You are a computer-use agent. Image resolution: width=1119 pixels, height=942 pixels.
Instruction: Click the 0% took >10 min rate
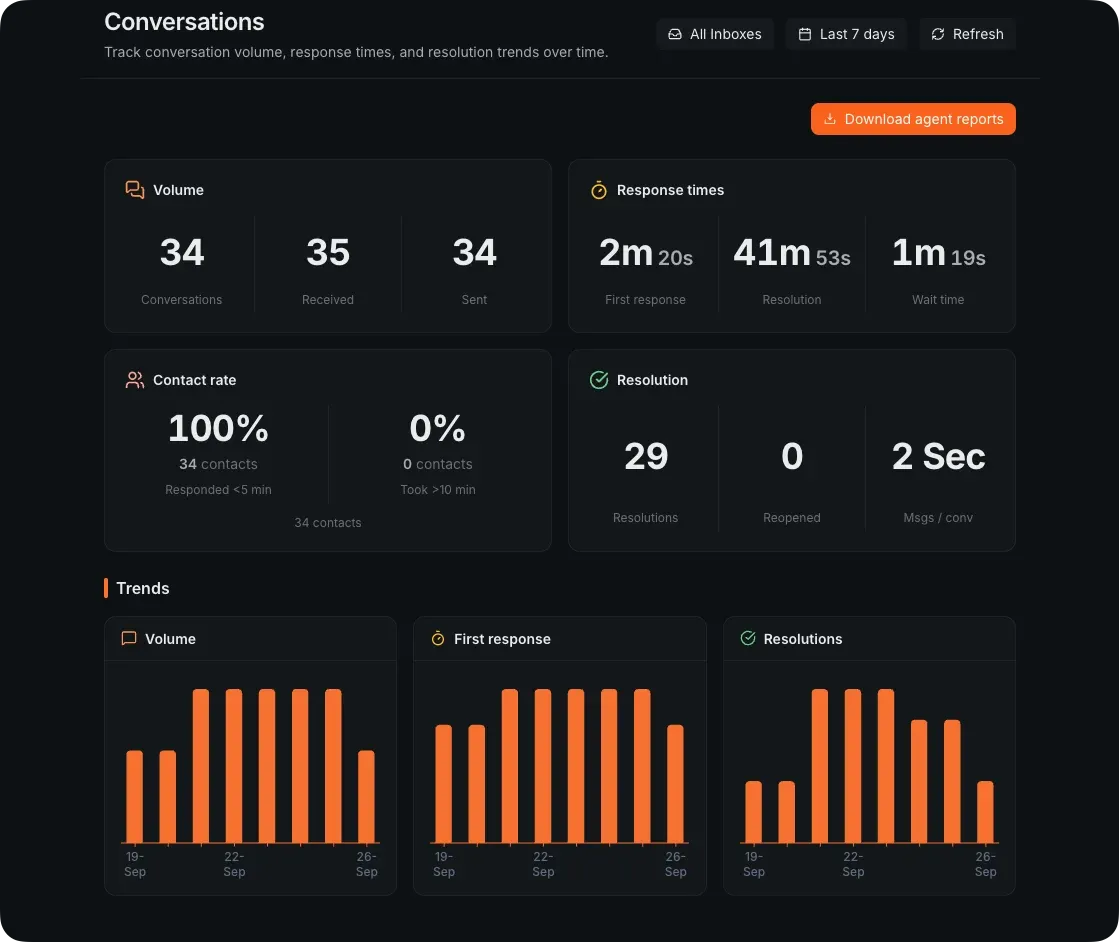click(x=437, y=428)
